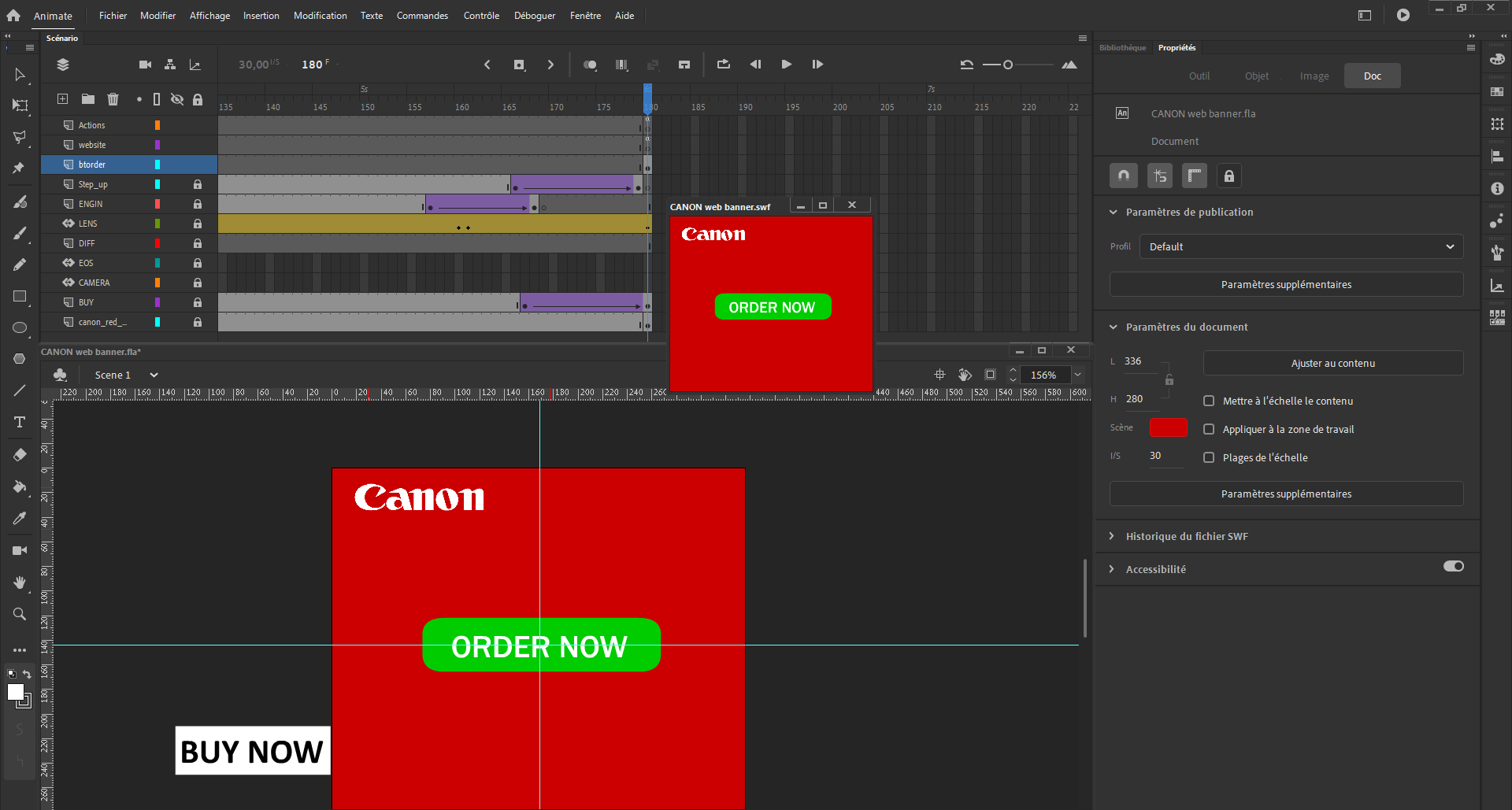The height and width of the screenshot is (810, 1512).
Task: Click the red Scène color swatch
Action: click(1168, 427)
